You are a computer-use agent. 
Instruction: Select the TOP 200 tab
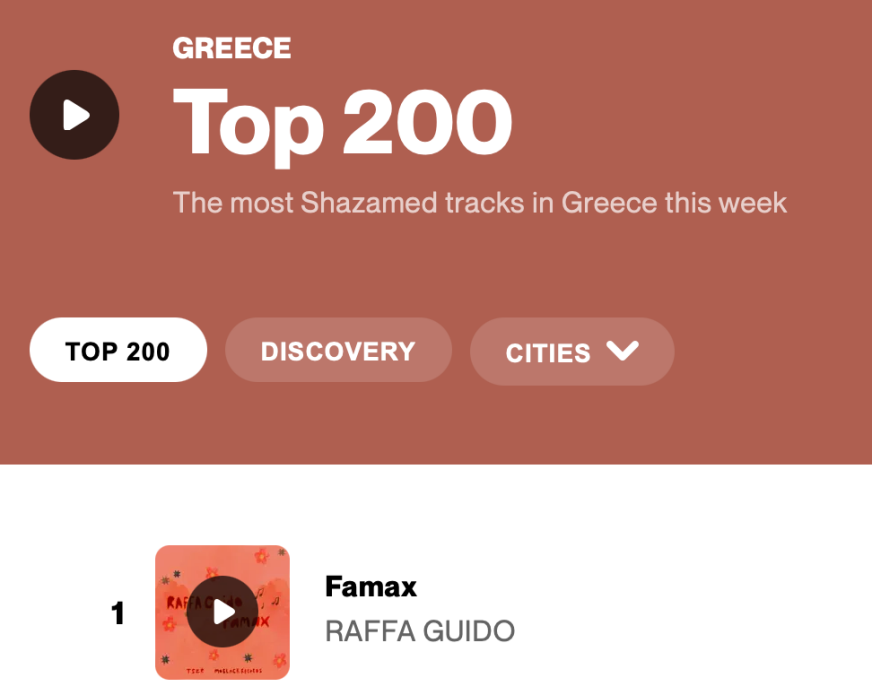tap(118, 351)
